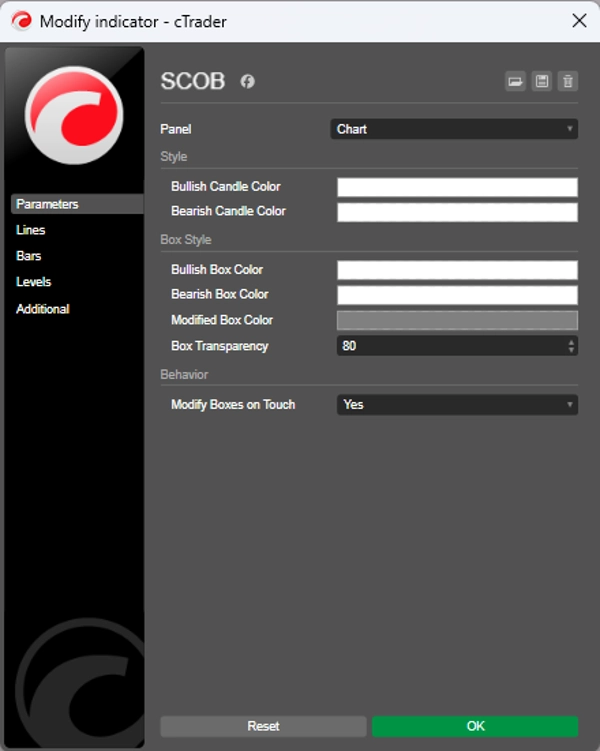Screen dimensions: 600x751
Task: Select the Parameters tab in sidebar
Action: [77, 204]
